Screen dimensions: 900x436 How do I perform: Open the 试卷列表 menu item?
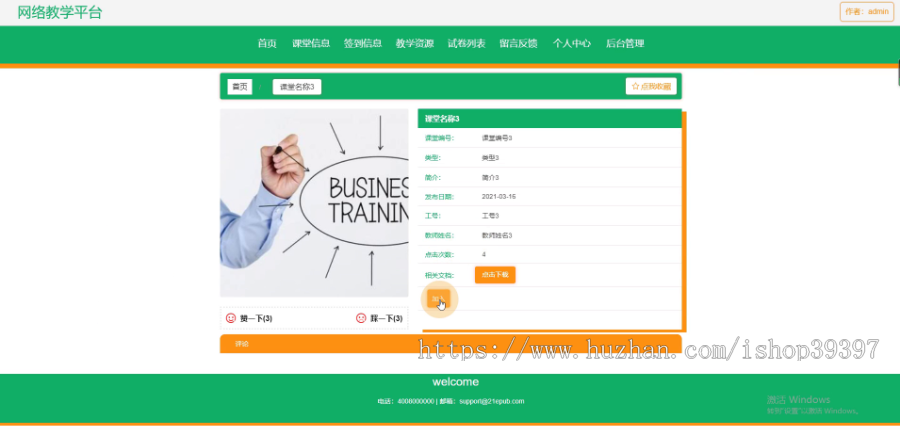[x=467, y=44]
